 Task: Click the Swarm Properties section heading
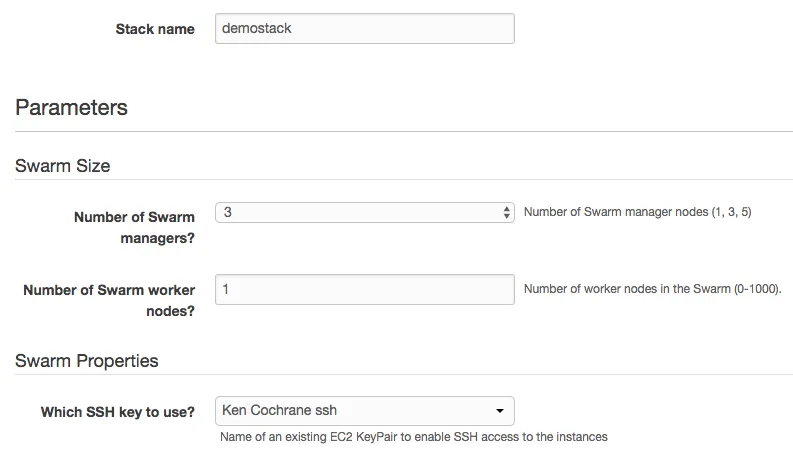pyautogui.click(x=86, y=361)
